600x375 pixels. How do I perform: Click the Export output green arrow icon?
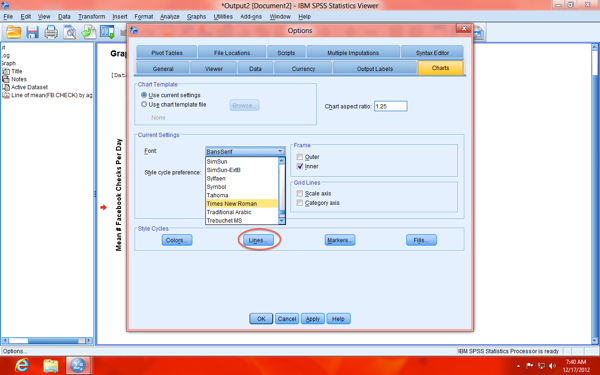[88, 32]
